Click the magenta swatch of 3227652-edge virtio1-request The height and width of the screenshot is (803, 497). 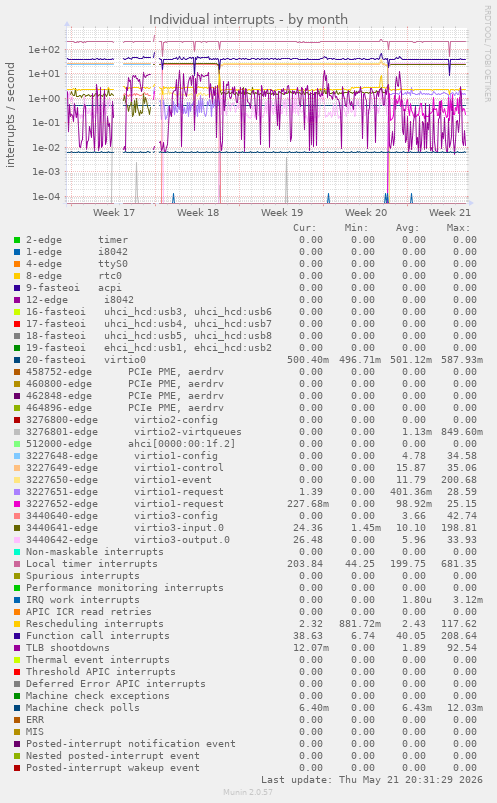tap(17, 504)
